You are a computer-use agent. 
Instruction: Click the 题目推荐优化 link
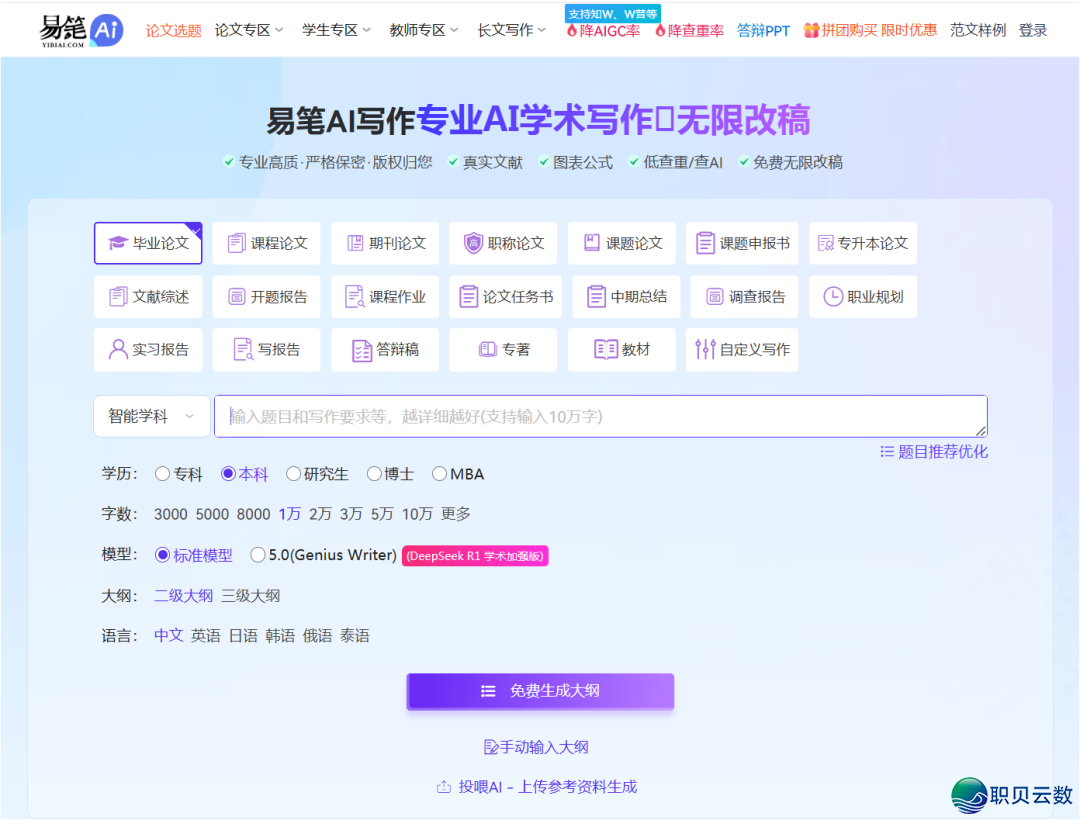934,452
